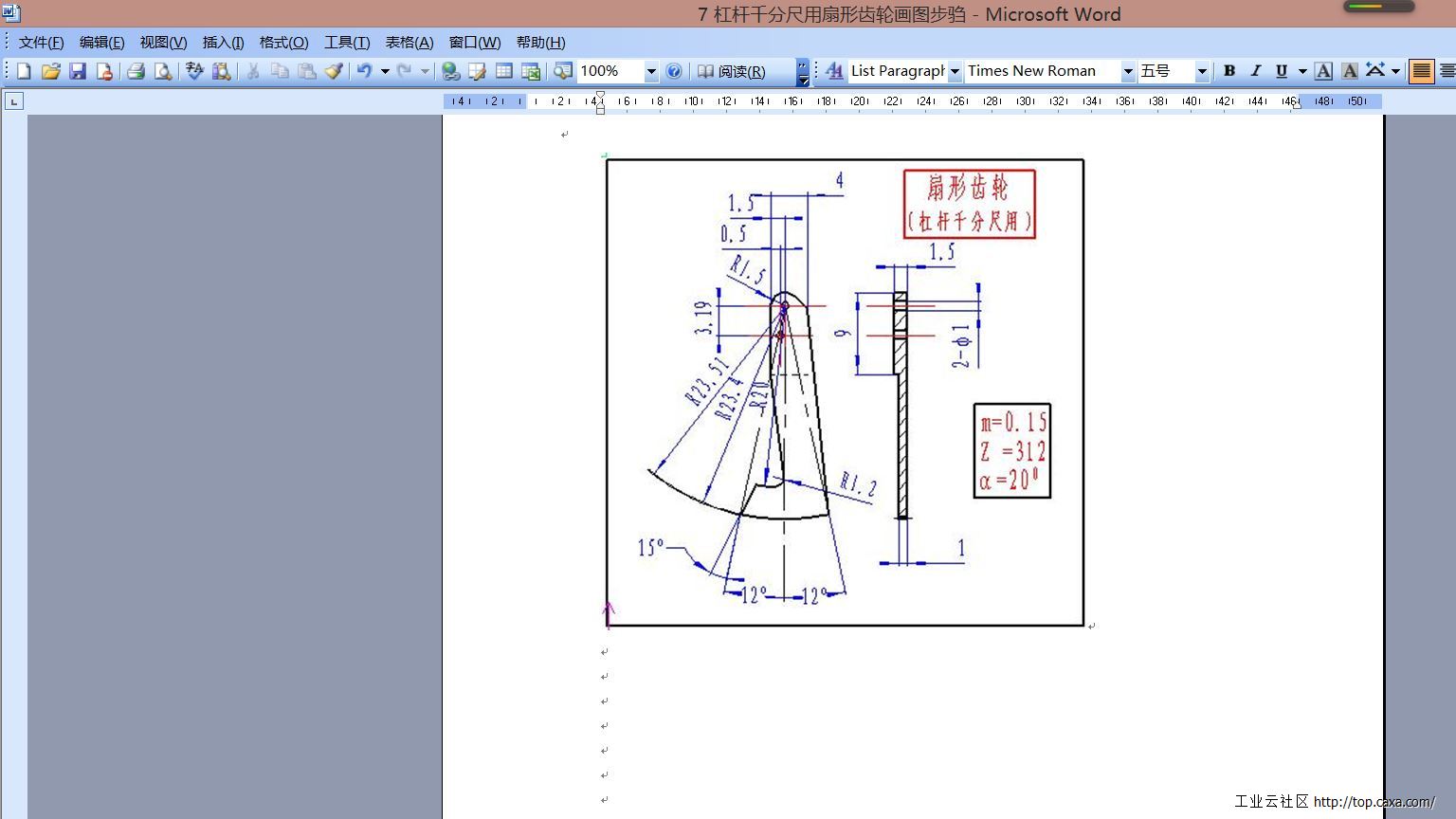Screen dimensions: 1456x819
Task: Place cursor on first empty line below drawing
Action: [604, 652]
